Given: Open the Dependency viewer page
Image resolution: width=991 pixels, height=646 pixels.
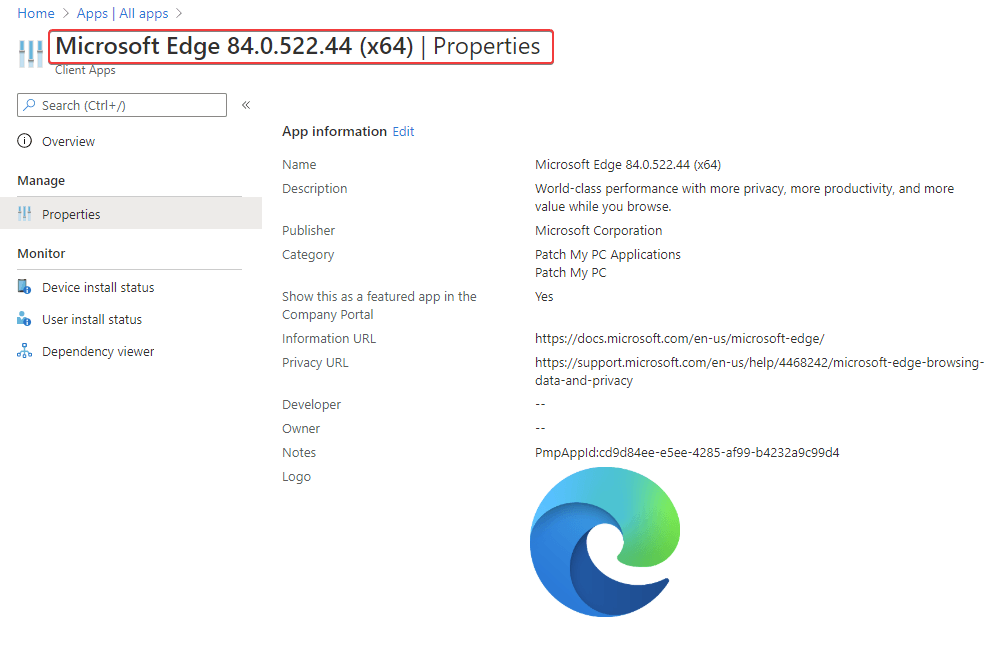Looking at the screenshot, I should coord(98,352).
